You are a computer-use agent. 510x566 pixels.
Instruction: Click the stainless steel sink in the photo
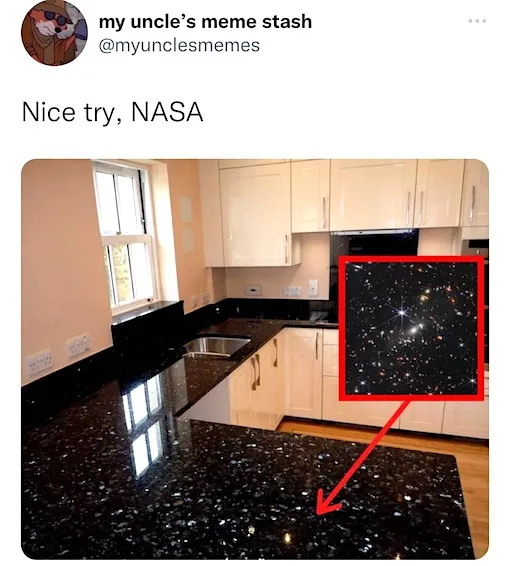point(215,347)
